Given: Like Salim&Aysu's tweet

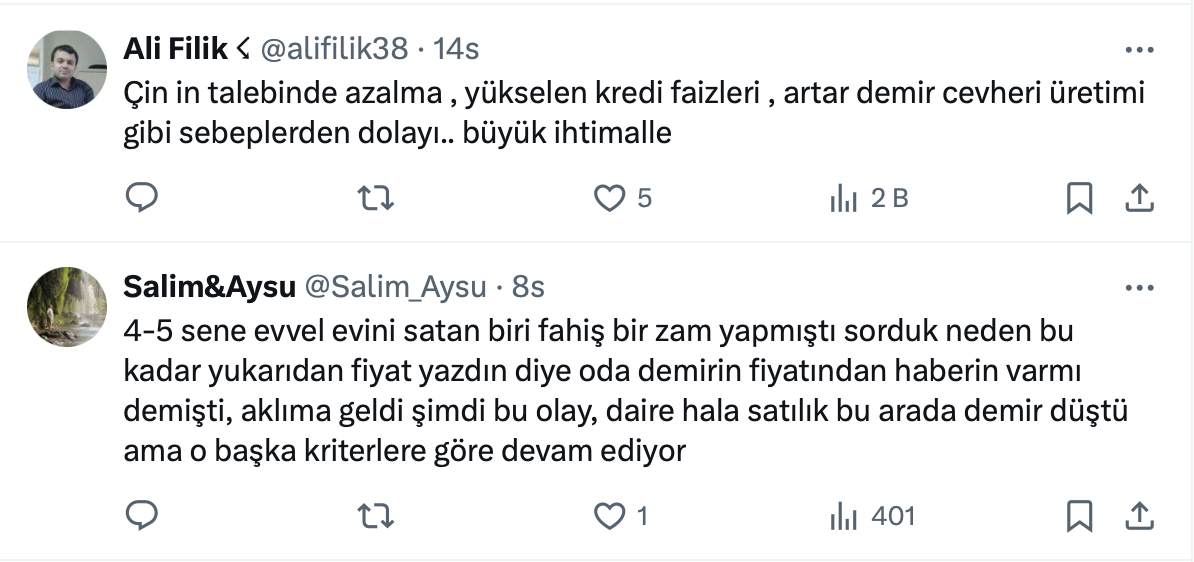Looking at the screenshot, I should (609, 516).
